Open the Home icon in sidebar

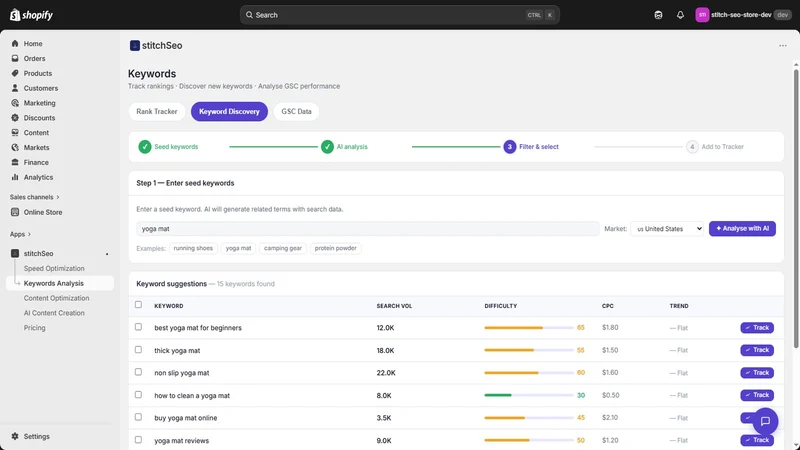click(15, 43)
